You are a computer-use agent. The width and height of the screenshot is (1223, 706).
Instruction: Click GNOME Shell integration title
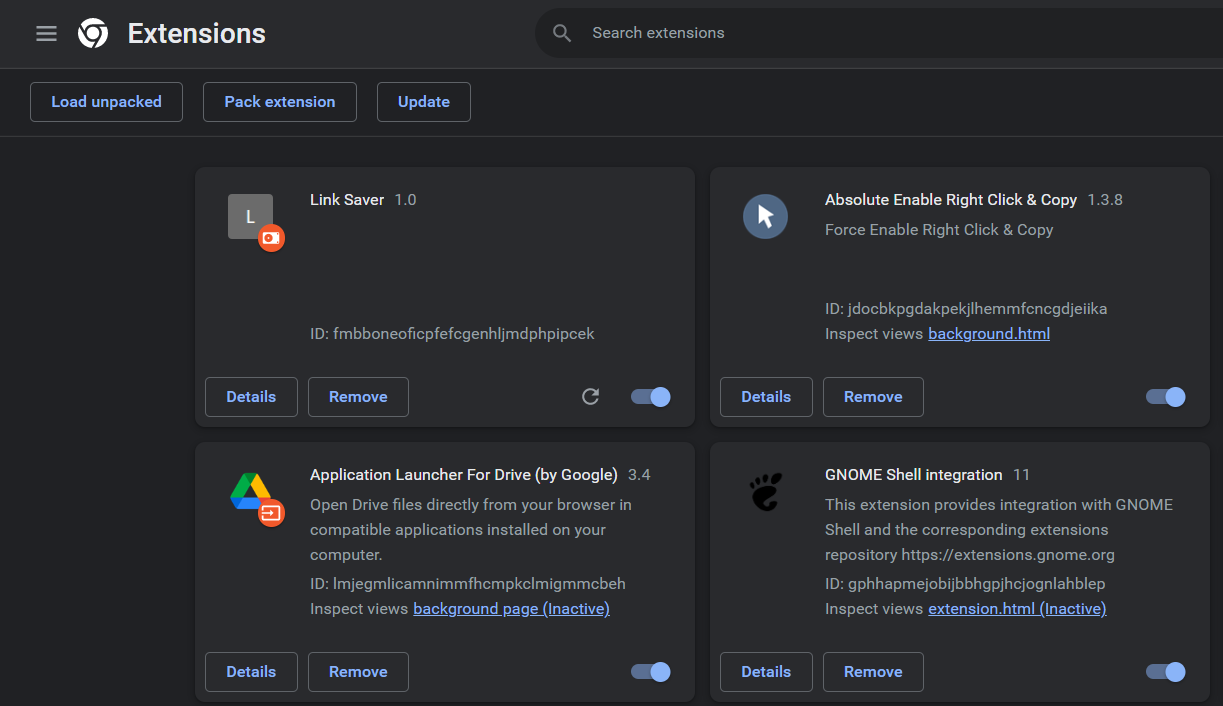[x=913, y=475]
